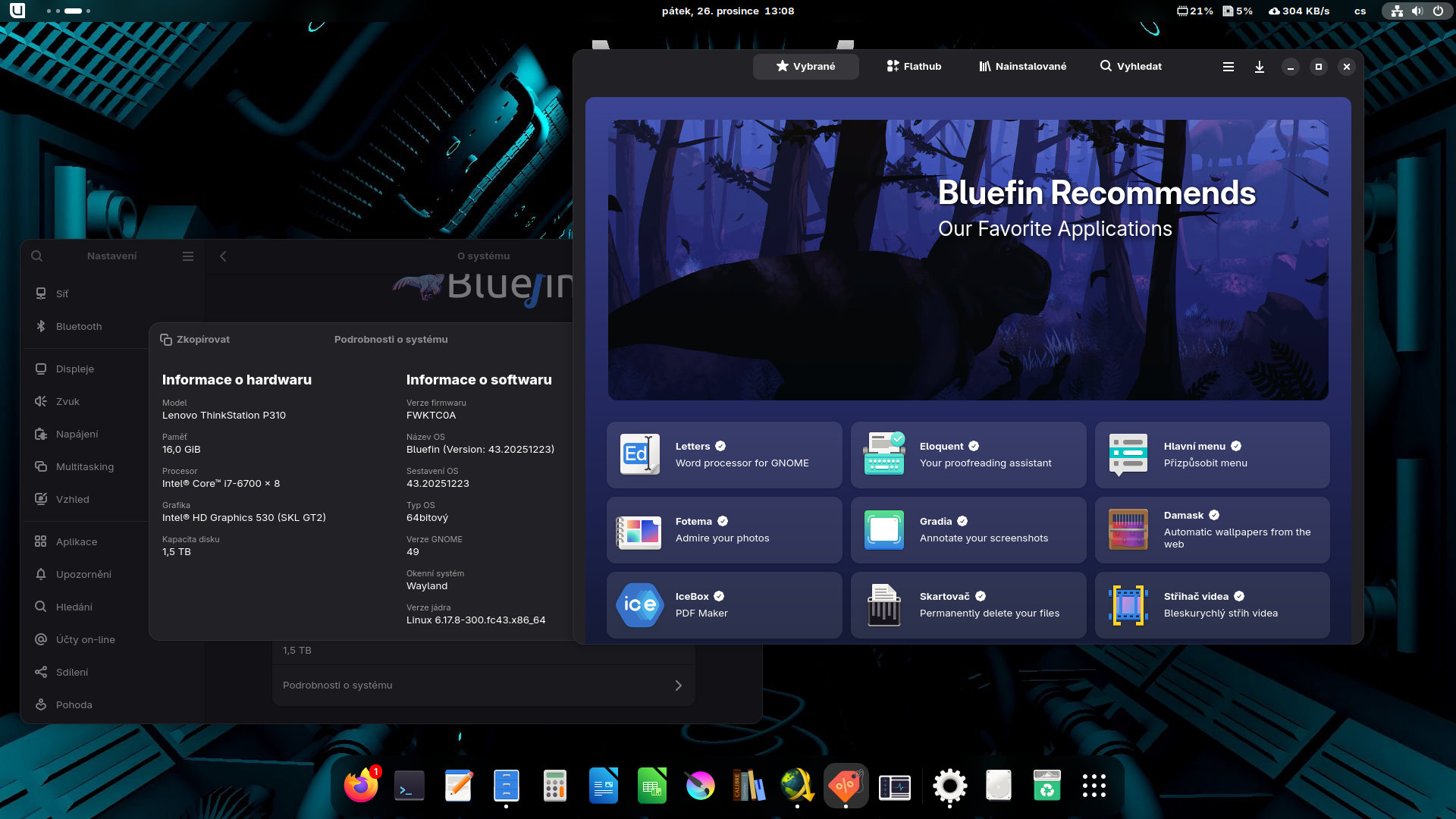Expand the Podrobnosti o systému row chevron
This screenshot has width=1456, height=819.
678,686
